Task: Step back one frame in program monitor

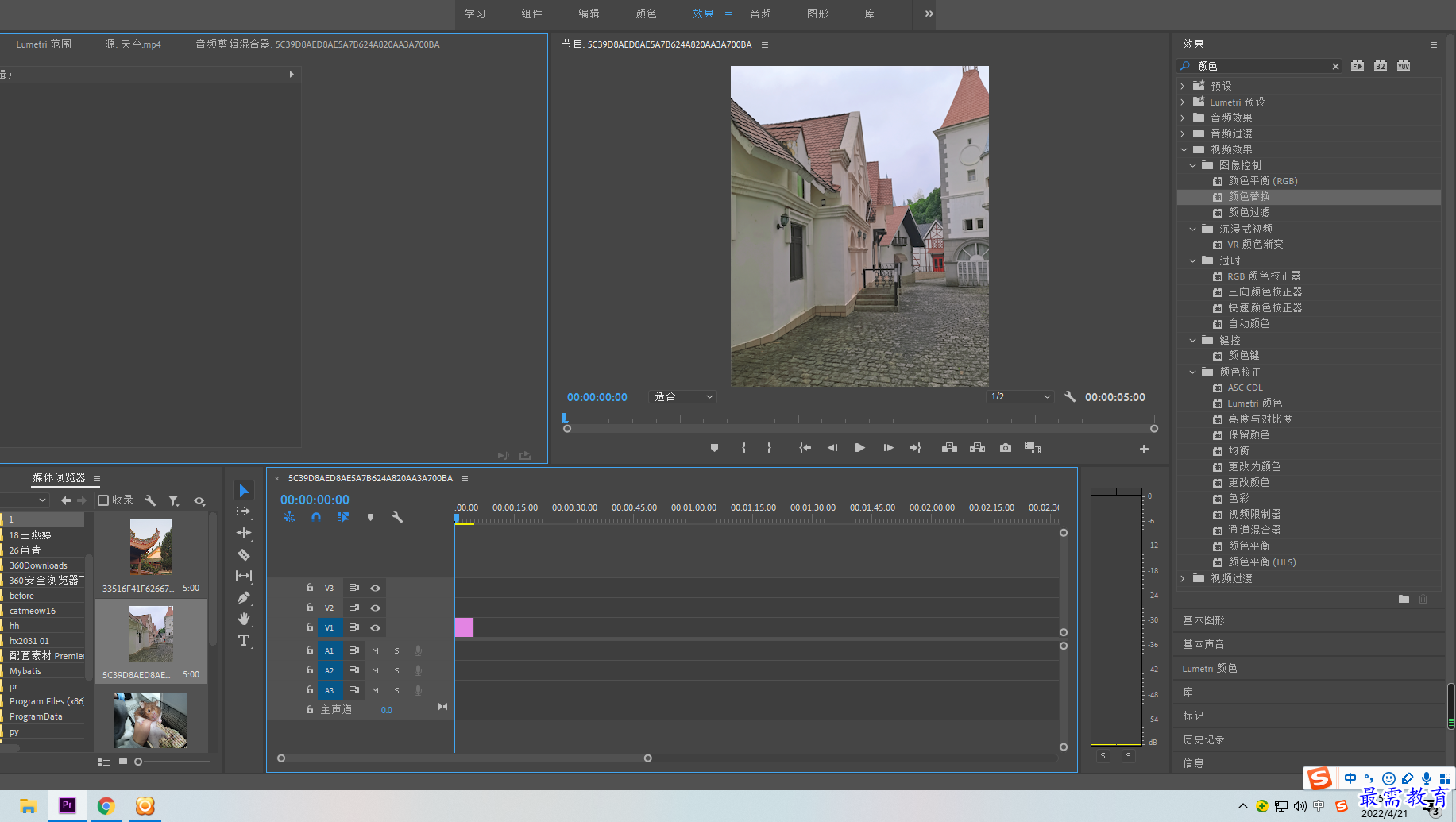Action: tap(832, 448)
